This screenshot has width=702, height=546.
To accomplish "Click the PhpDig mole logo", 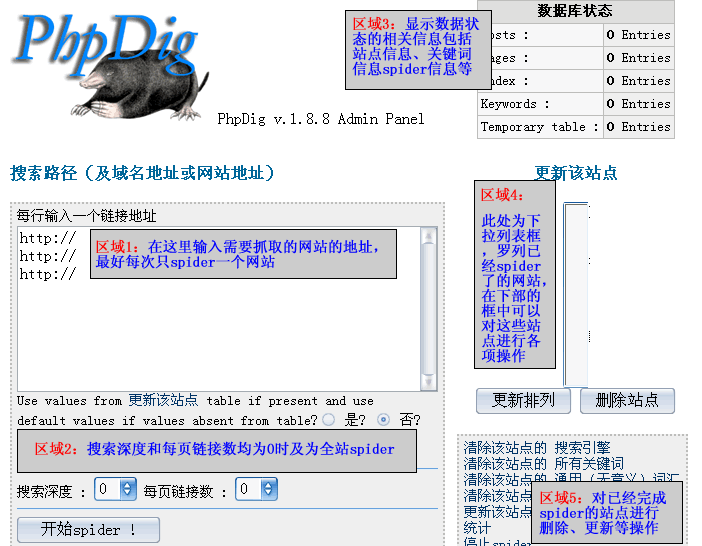I will click(111, 66).
